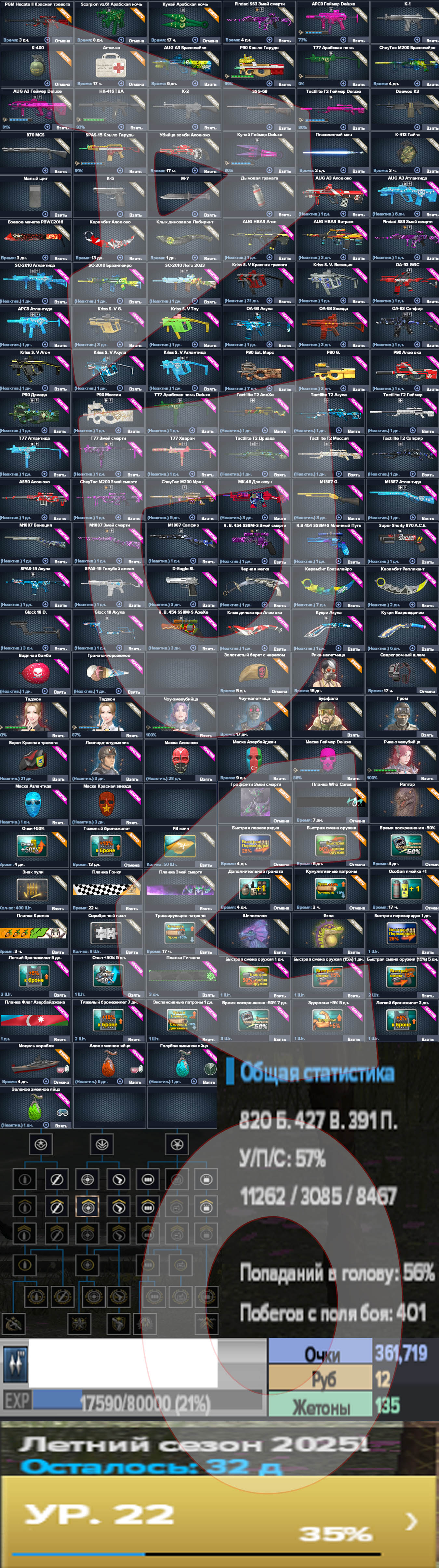The width and height of the screenshot is (439, 1568).
Task: Cancel the PGM Hecate II Красная тревога item
Action: [x=62, y=40]
